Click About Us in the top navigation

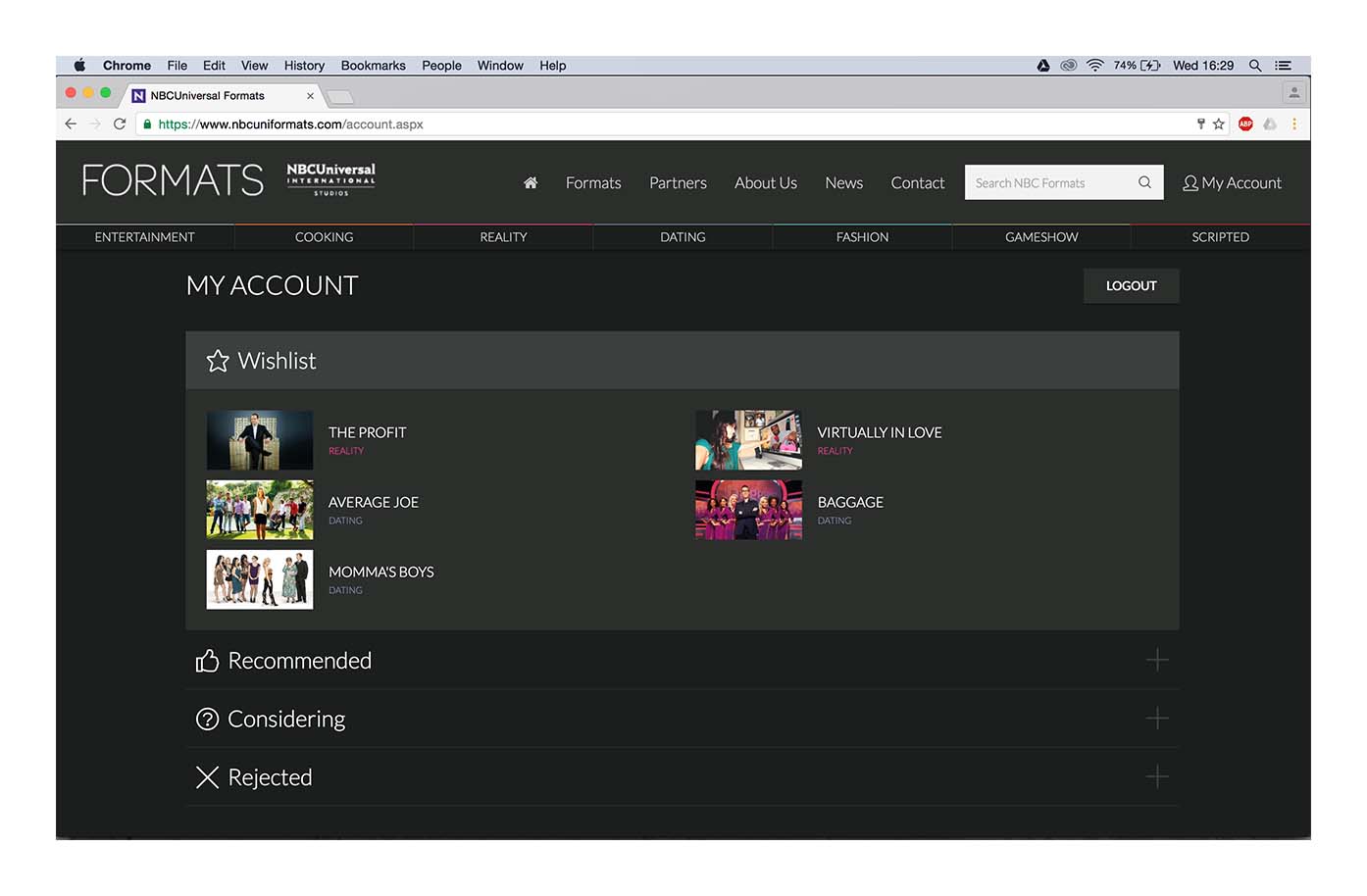tap(766, 183)
